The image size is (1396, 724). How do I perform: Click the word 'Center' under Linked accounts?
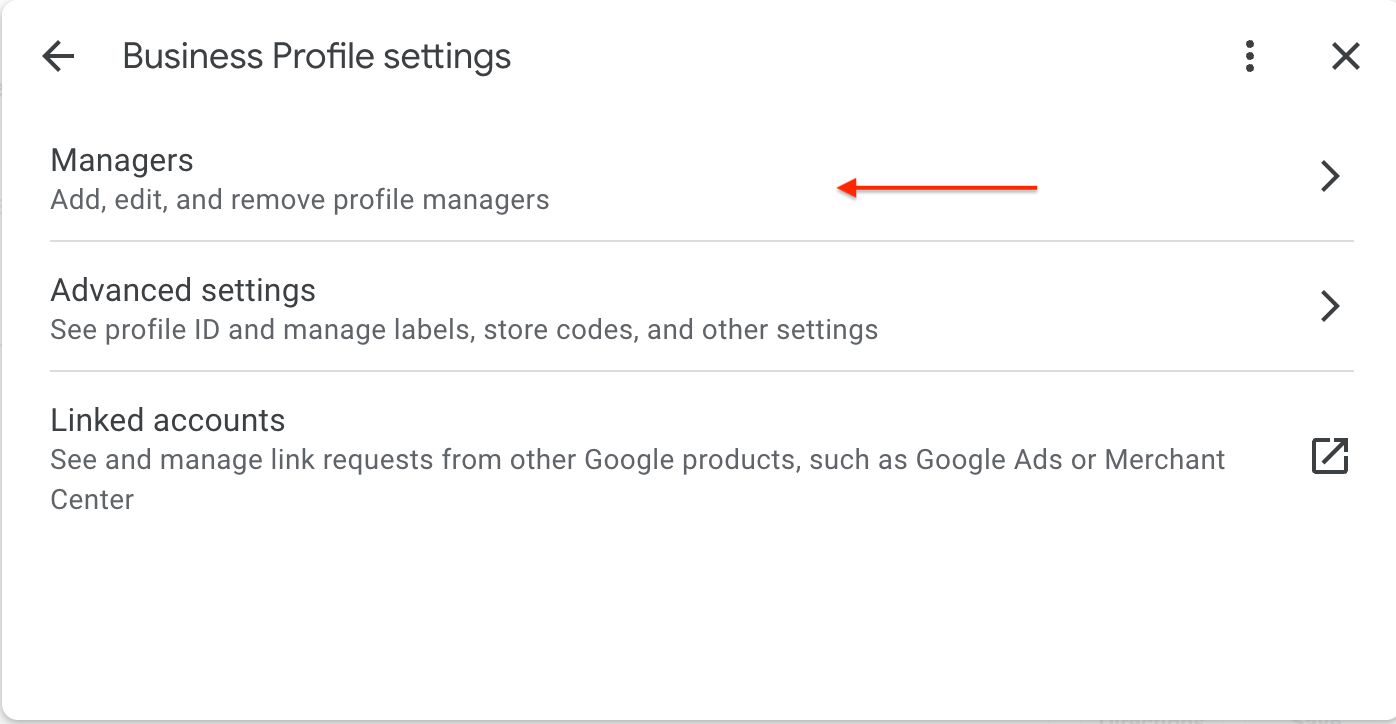(92, 499)
